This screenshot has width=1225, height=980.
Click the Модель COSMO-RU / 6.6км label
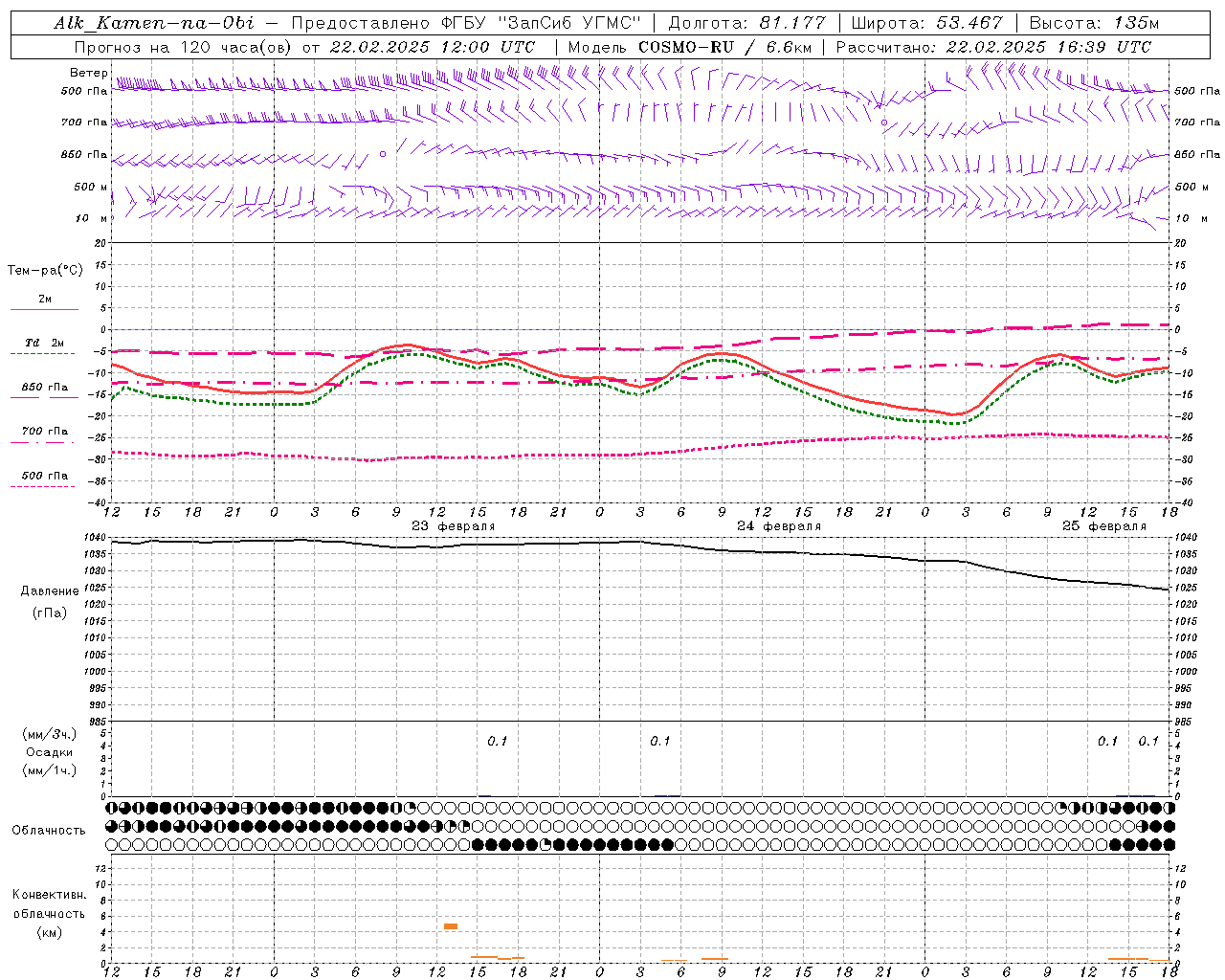689,47
